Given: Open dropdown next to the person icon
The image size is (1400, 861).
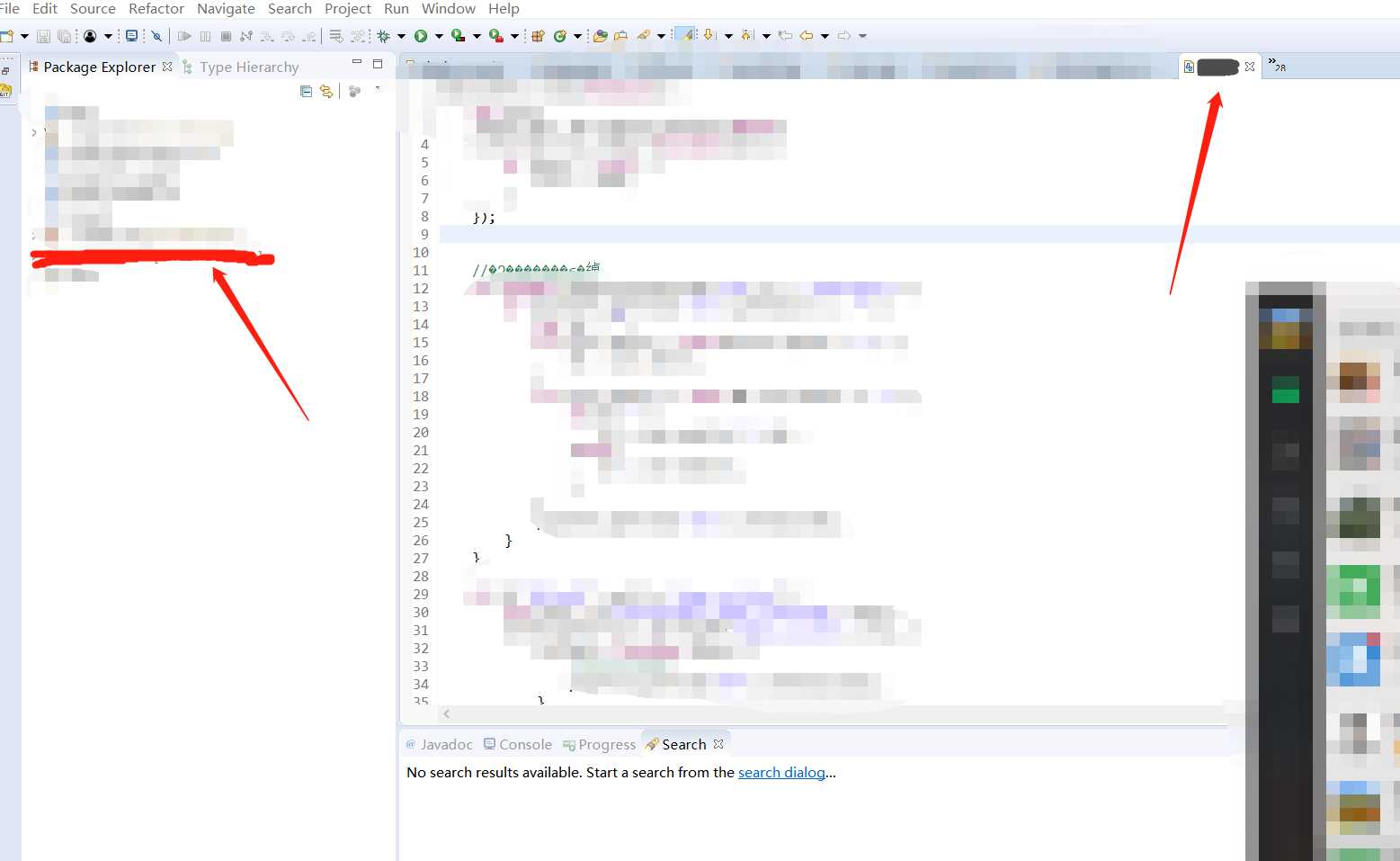Looking at the screenshot, I should [x=108, y=36].
